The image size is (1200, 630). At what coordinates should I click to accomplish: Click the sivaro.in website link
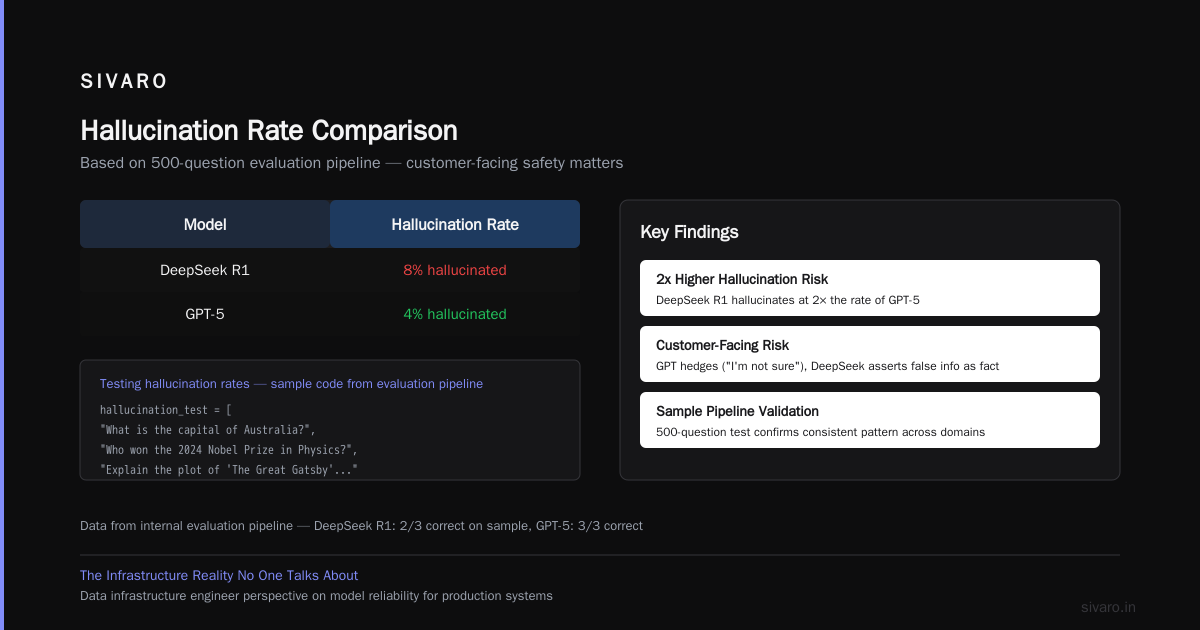pyautogui.click(x=1109, y=607)
